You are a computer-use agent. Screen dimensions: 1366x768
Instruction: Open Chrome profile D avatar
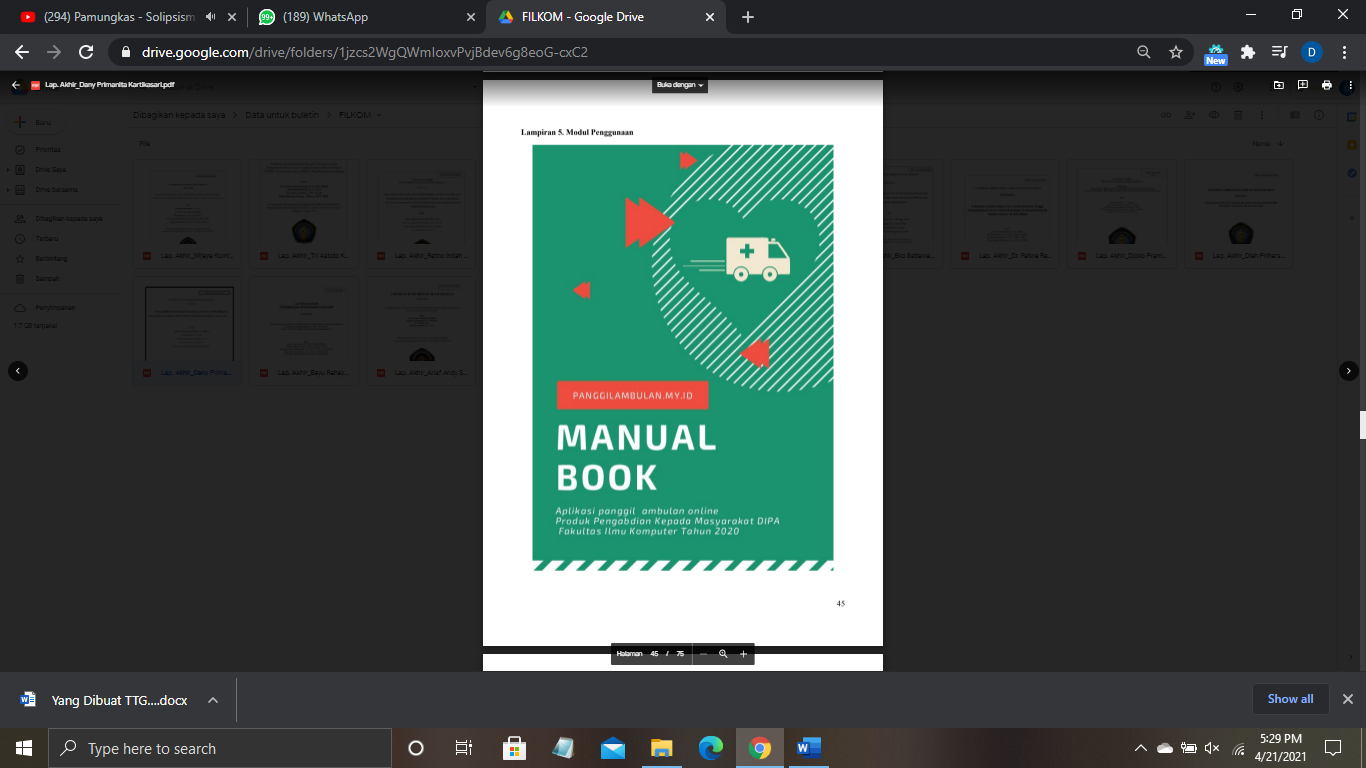tap(1312, 52)
